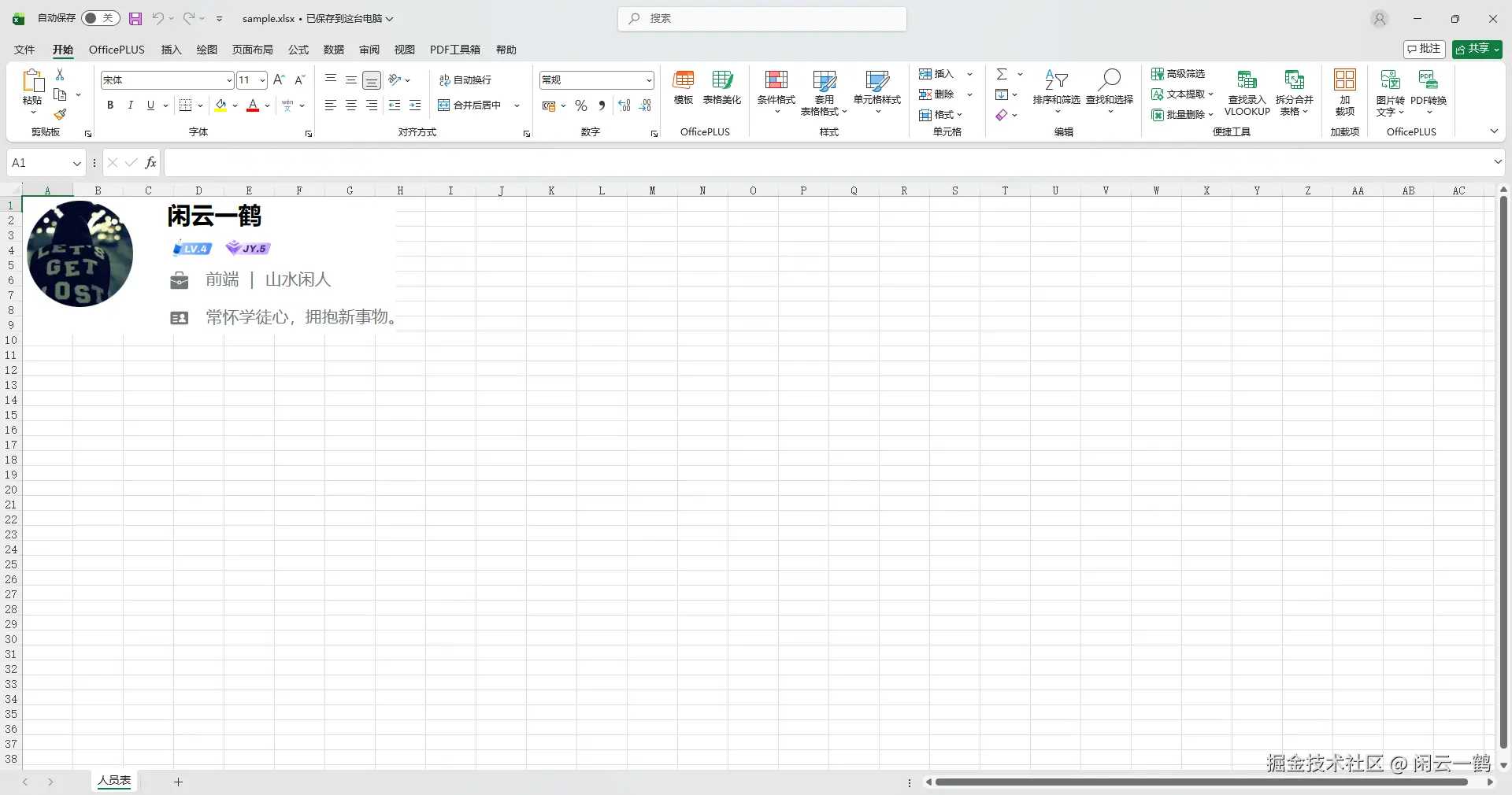
Task: Apply the red font color
Action: (x=253, y=105)
